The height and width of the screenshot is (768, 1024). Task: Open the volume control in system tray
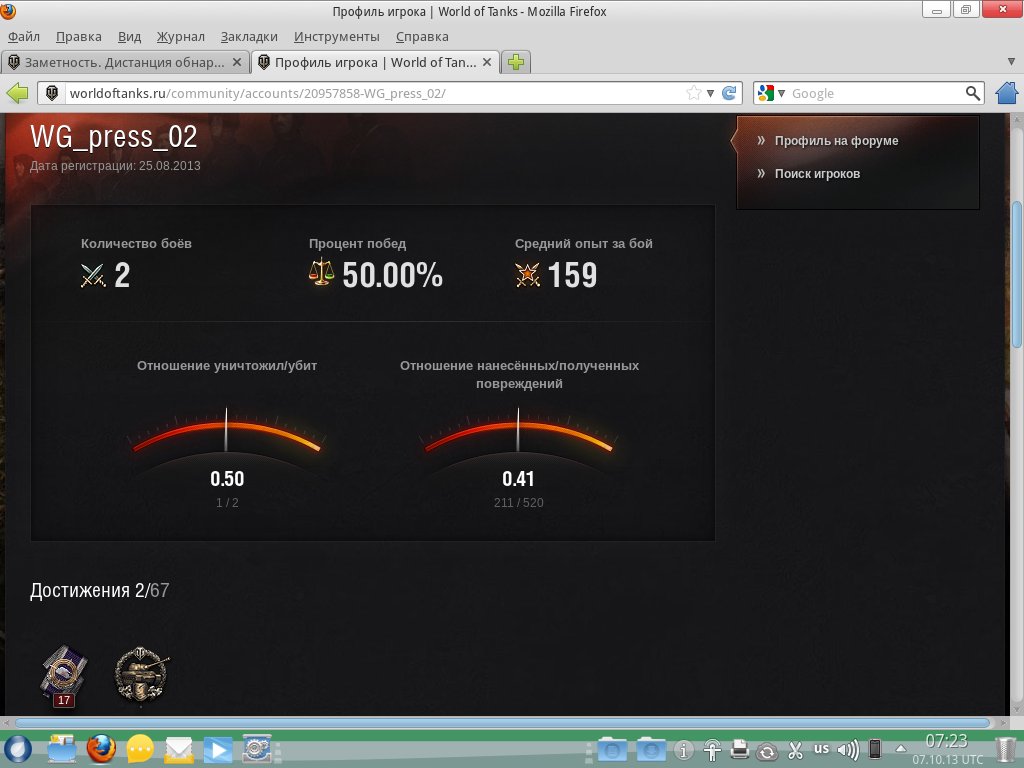tap(848, 749)
